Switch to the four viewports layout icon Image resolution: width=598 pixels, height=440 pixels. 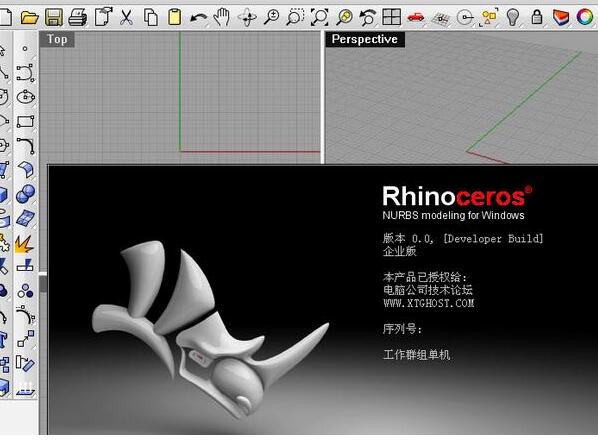tap(392, 17)
